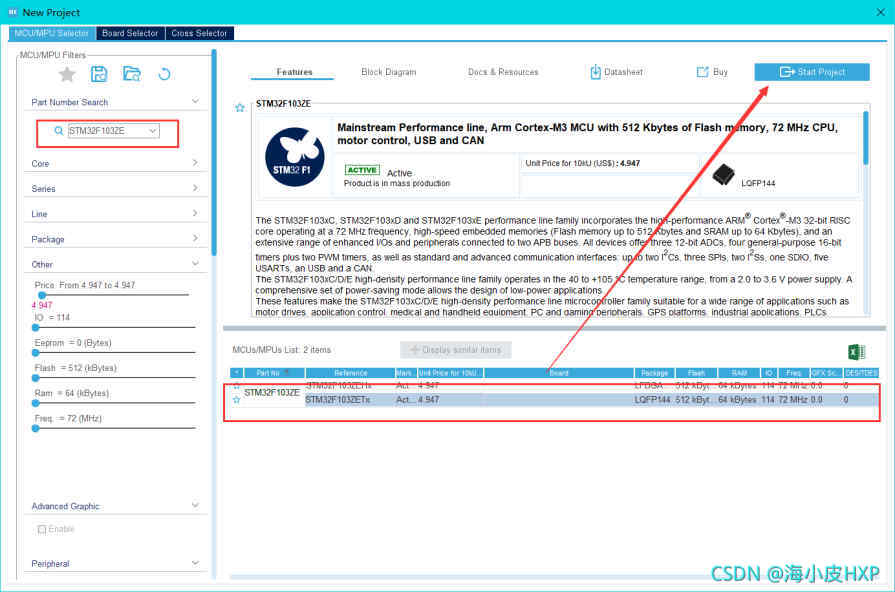Viewport: 895px width, 592px height.
Task: Sort by Package column header
Action: coord(654,373)
